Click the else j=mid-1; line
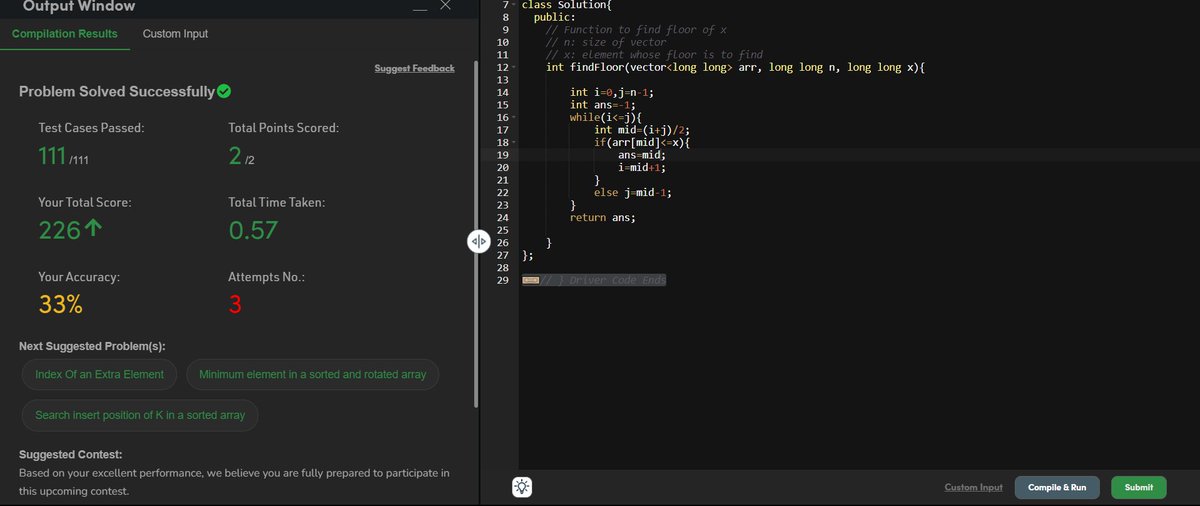Image resolution: width=1200 pixels, height=506 pixels. 632,192
